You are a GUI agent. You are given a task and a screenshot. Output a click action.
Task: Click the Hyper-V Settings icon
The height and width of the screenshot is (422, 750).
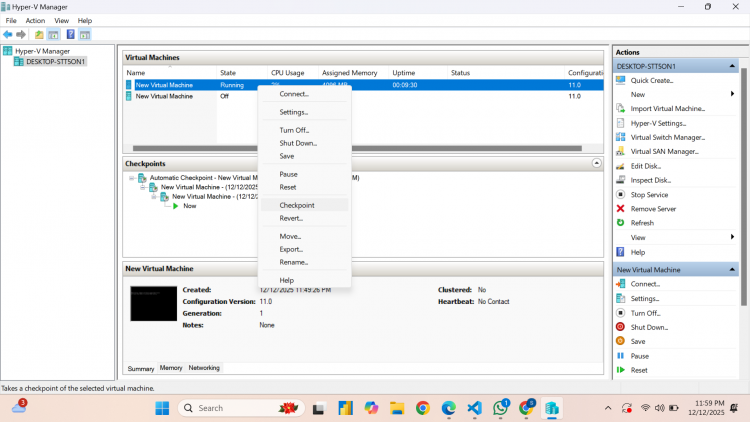(x=620, y=123)
